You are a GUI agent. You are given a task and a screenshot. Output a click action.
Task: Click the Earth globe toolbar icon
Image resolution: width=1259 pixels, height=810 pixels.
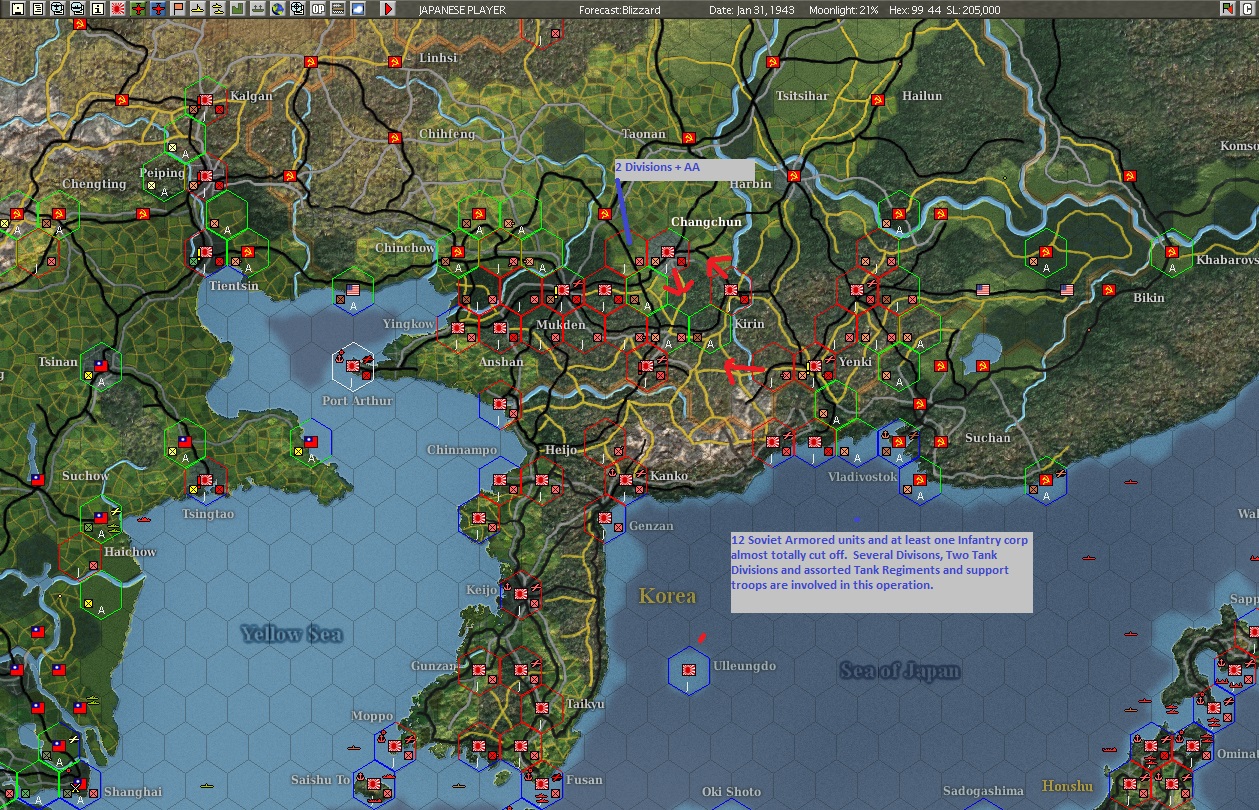[x=277, y=9]
